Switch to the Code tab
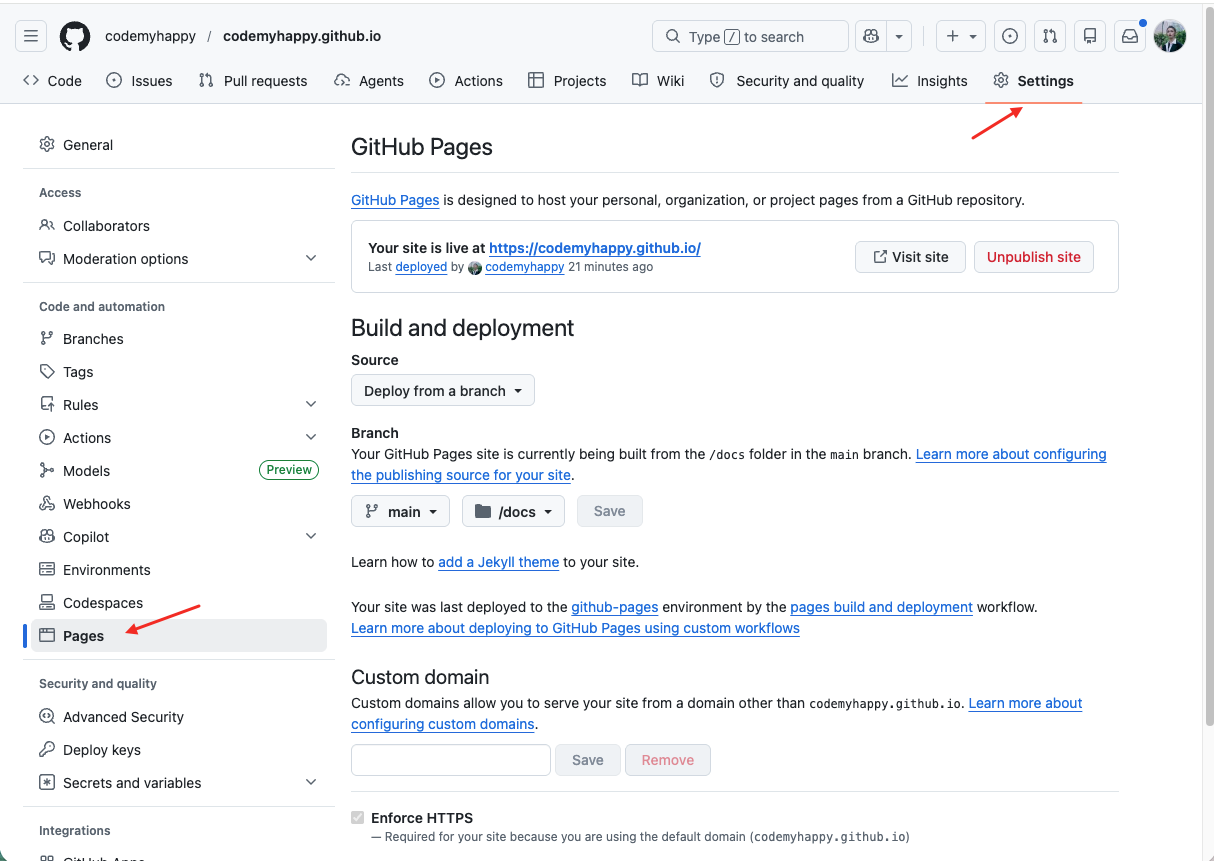 (52, 81)
